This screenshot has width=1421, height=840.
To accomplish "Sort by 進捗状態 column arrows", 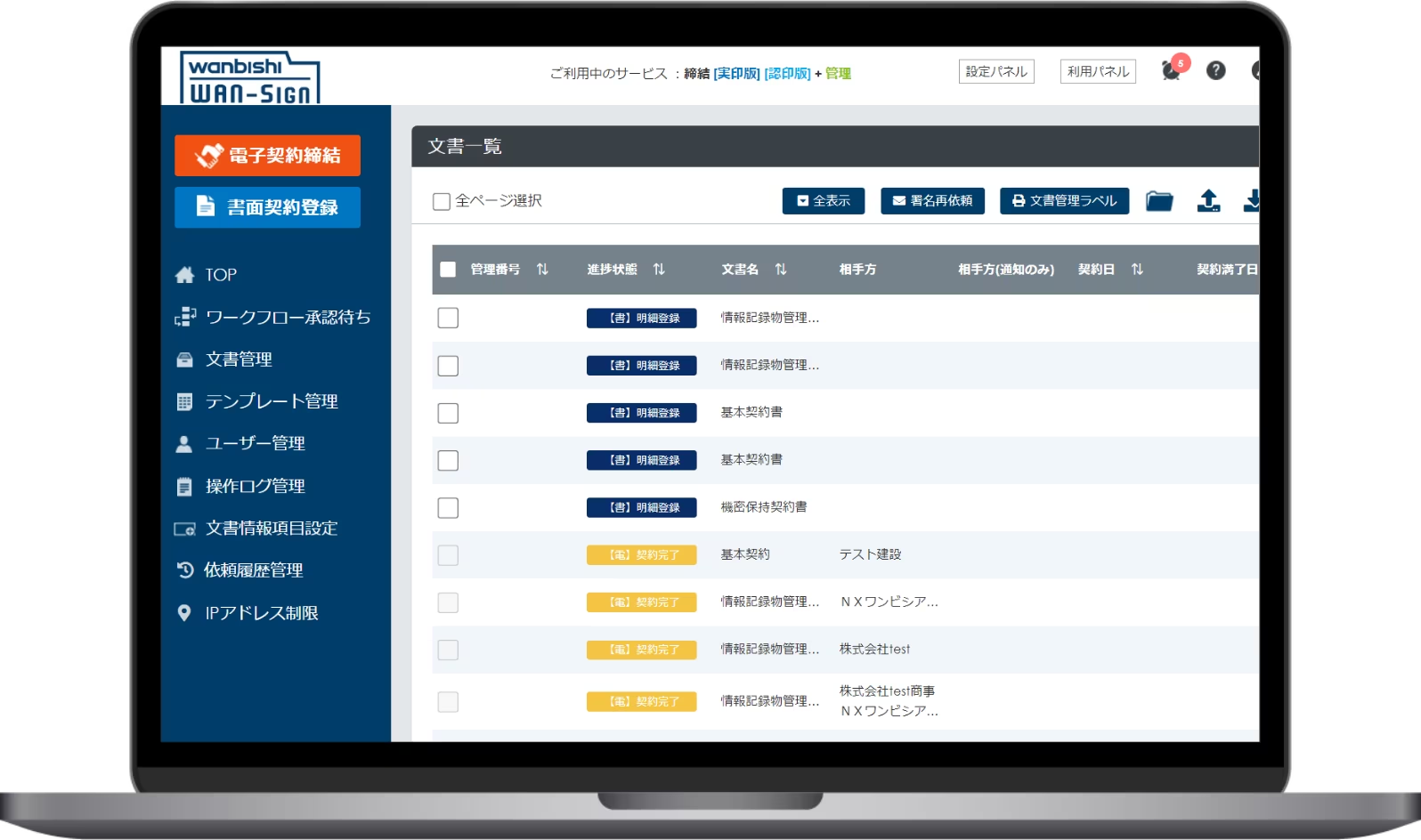I will pyautogui.click(x=659, y=270).
